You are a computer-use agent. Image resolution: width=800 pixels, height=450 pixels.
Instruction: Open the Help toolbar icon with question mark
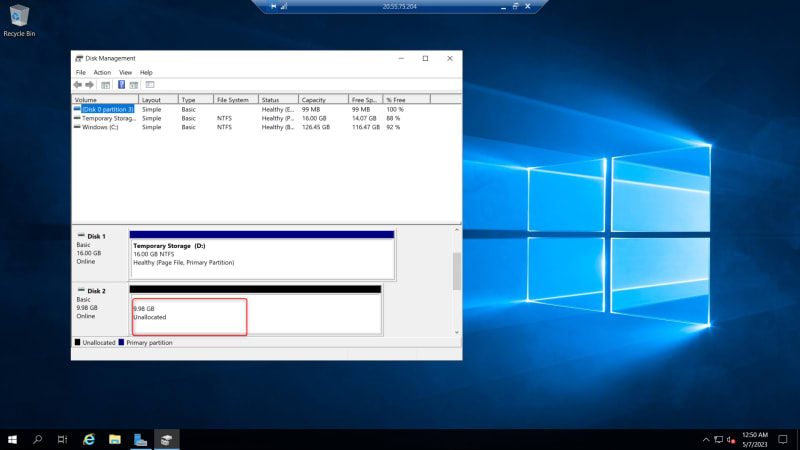pyautogui.click(x=121, y=85)
